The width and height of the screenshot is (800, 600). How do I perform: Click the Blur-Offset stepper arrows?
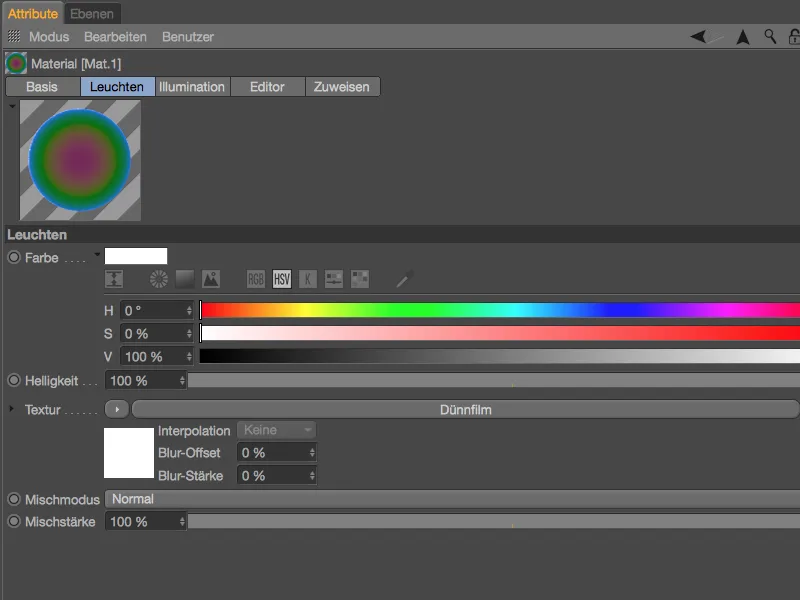312,453
